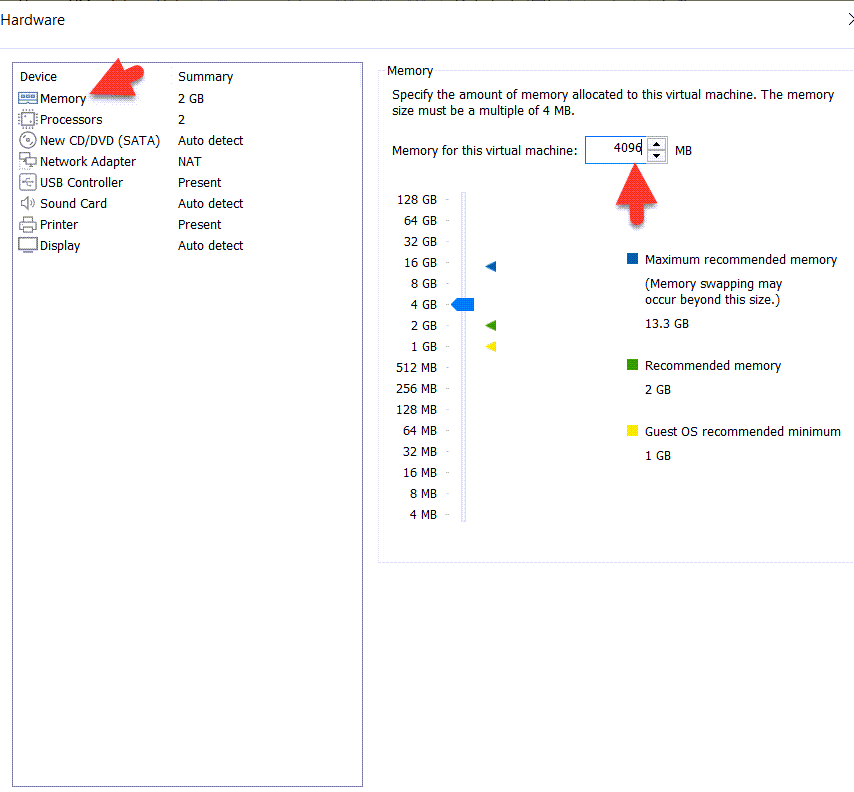This screenshot has height=792, width=854.
Task: Select the USB Controller icon
Action: coord(28,182)
